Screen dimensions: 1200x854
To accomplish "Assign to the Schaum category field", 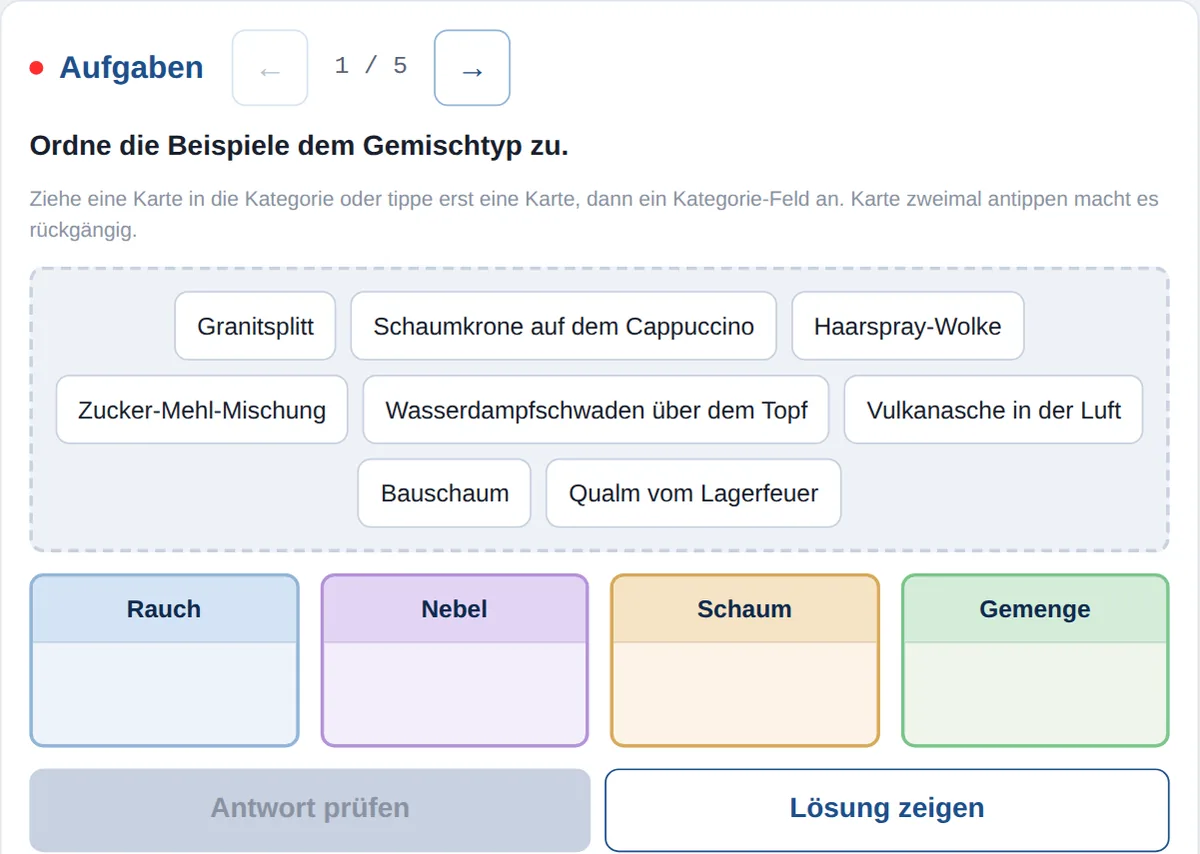I will [745, 660].
